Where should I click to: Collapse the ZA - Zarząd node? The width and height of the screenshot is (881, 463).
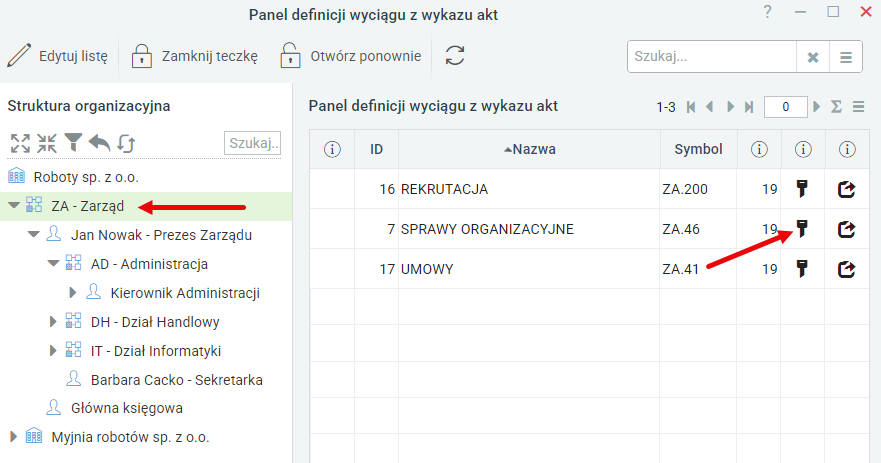14,206
